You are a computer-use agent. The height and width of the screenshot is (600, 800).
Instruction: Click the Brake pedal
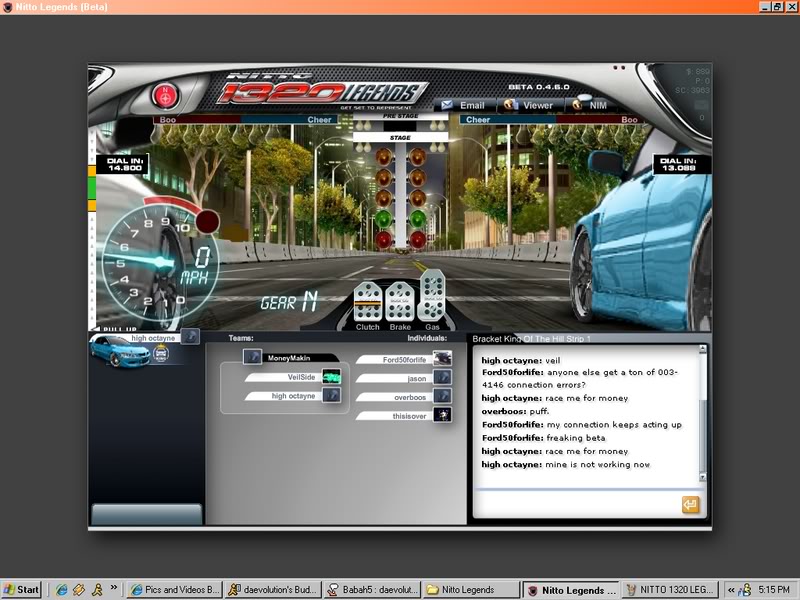(x=399, y=301)
